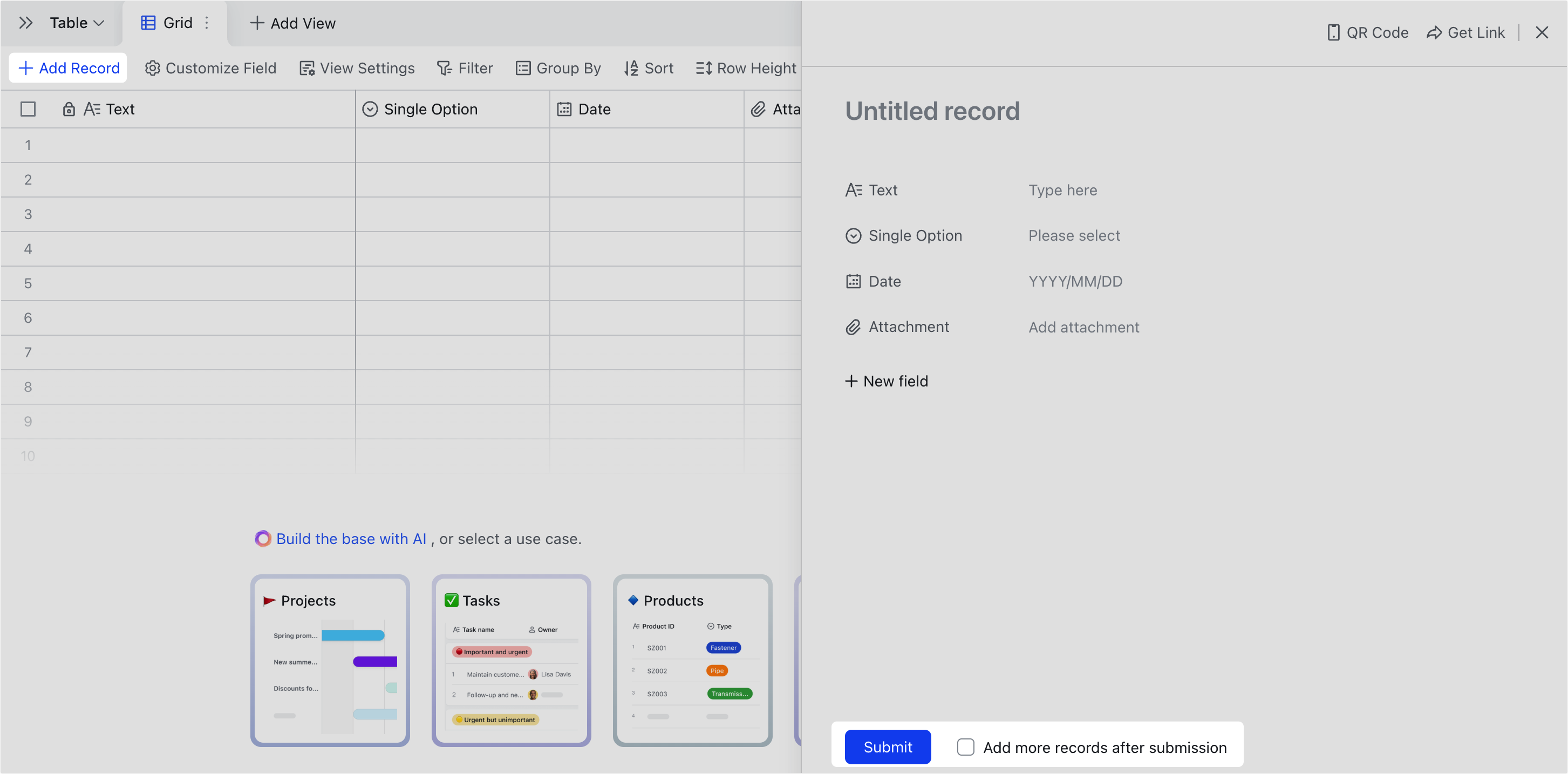Choose the Products use case card
Image resolution: width=1568 pixels, height=774 pixels.
[693, 660]
